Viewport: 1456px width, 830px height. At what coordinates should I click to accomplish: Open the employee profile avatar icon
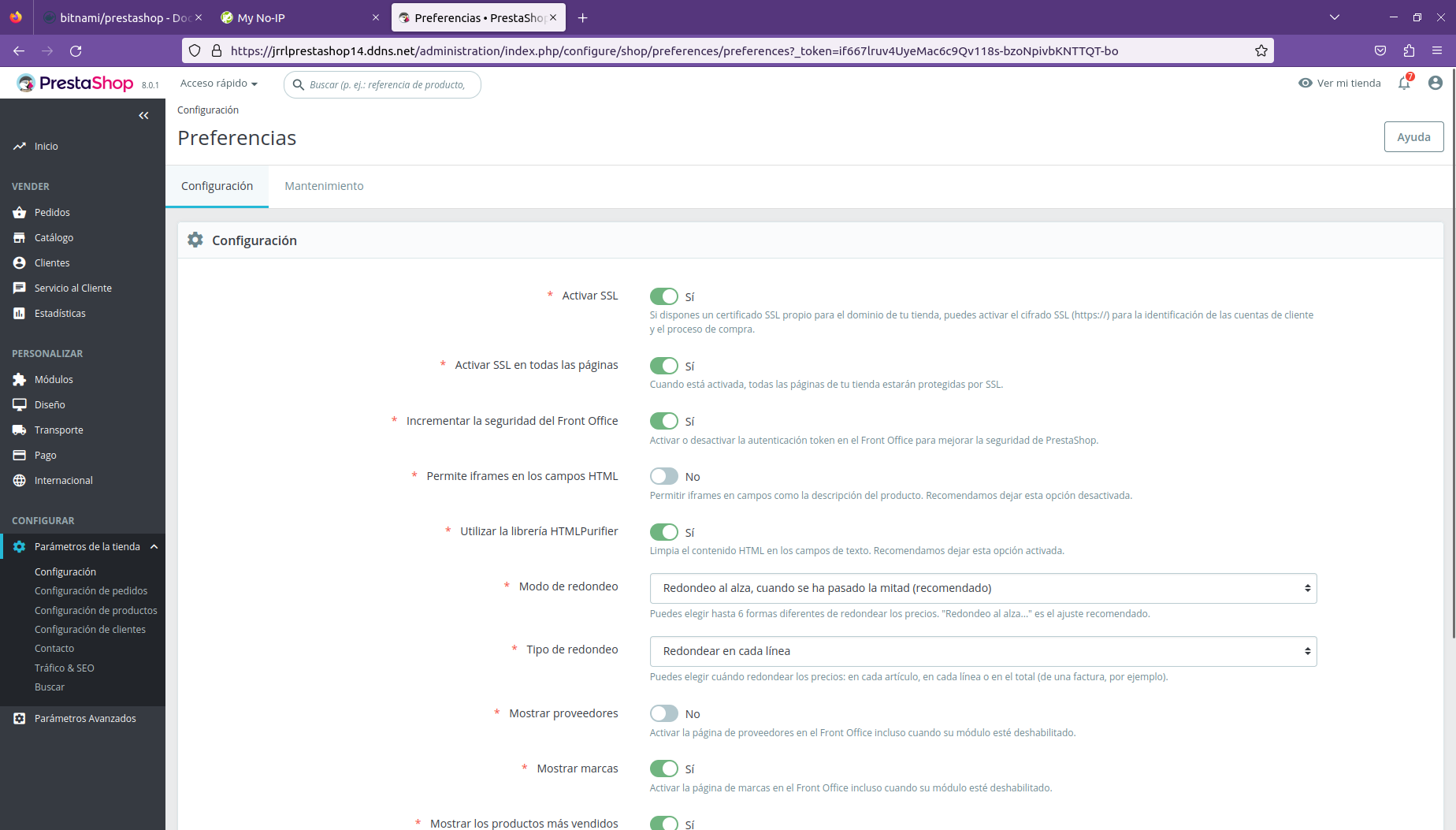click(1436, 83)
